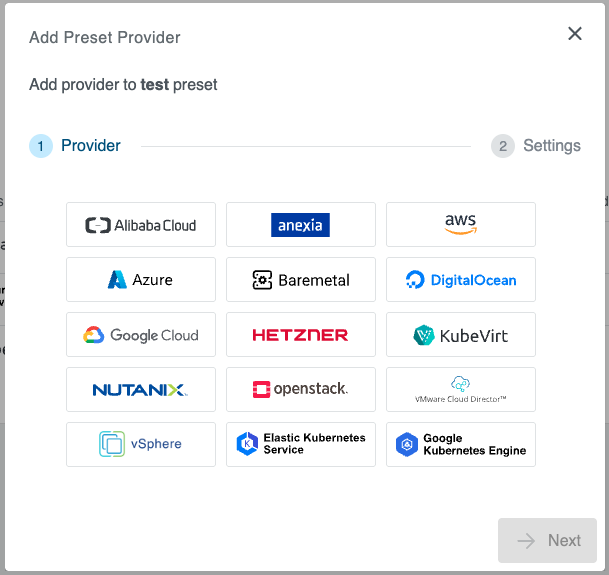Pick the Google Cloud provider
The height and width of the screenshot is (575, 609).
[x=141, y=335]
